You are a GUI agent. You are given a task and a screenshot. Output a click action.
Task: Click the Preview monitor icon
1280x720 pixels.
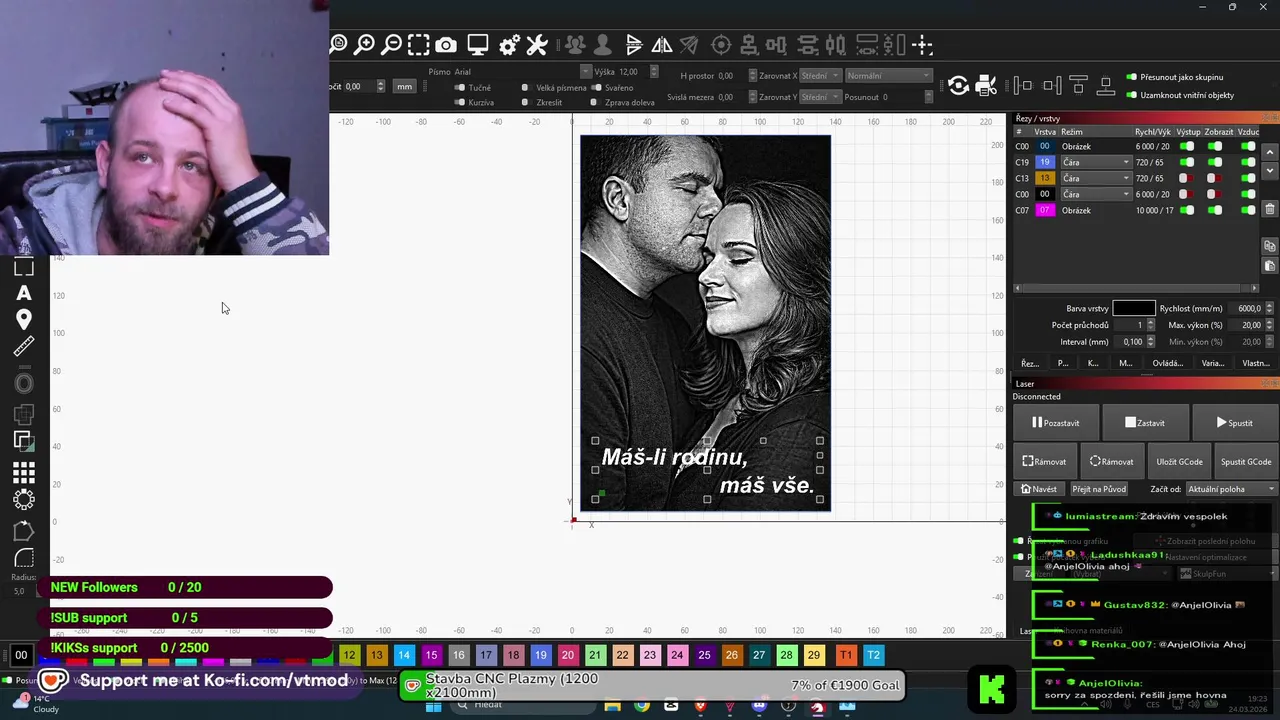(478, 45)
